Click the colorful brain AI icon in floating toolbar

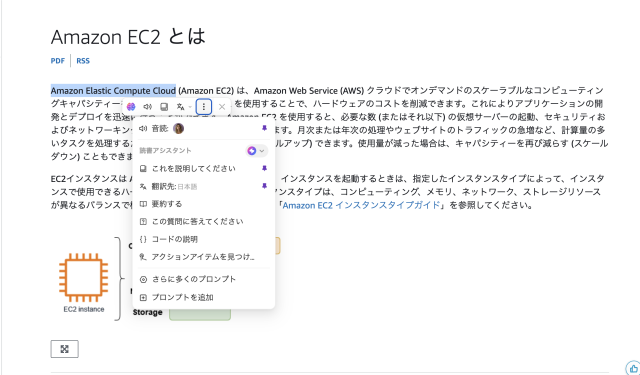(131, 107)
